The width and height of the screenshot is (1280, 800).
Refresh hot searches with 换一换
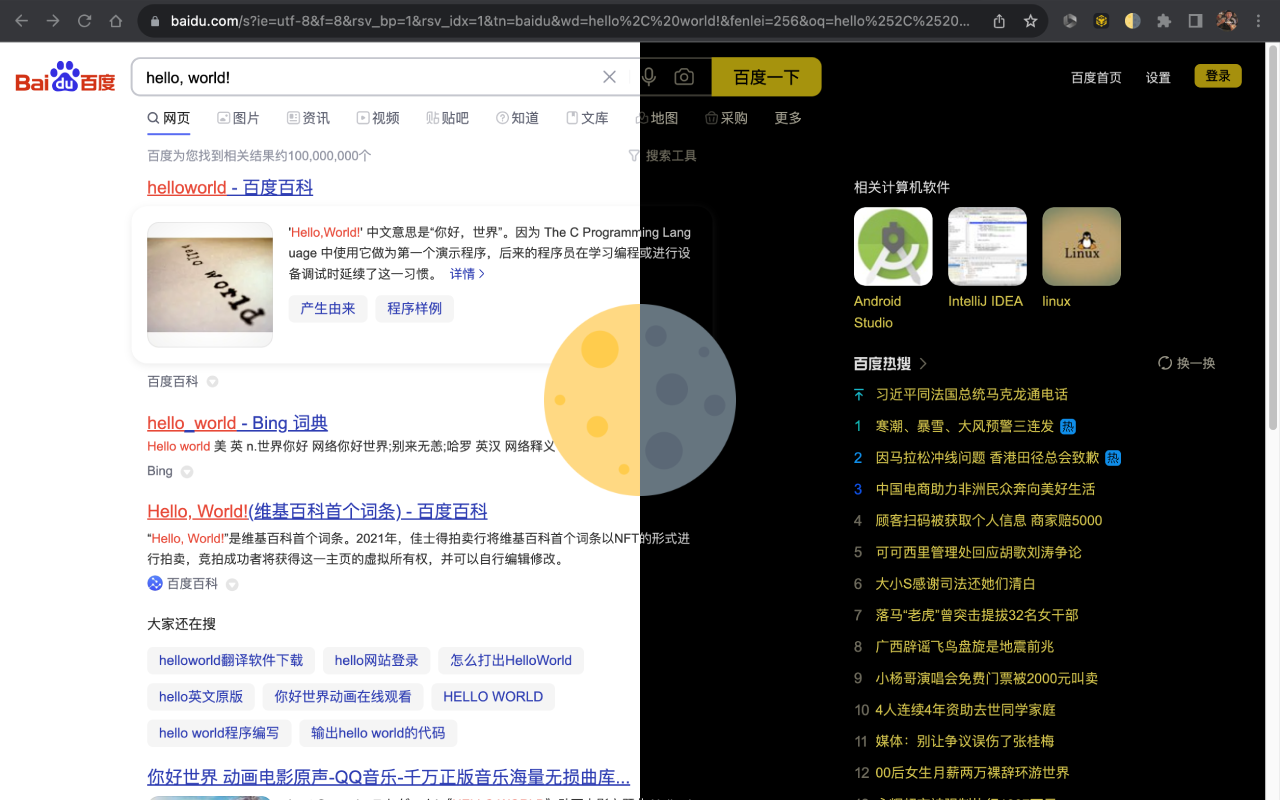tap(1186, 363)
